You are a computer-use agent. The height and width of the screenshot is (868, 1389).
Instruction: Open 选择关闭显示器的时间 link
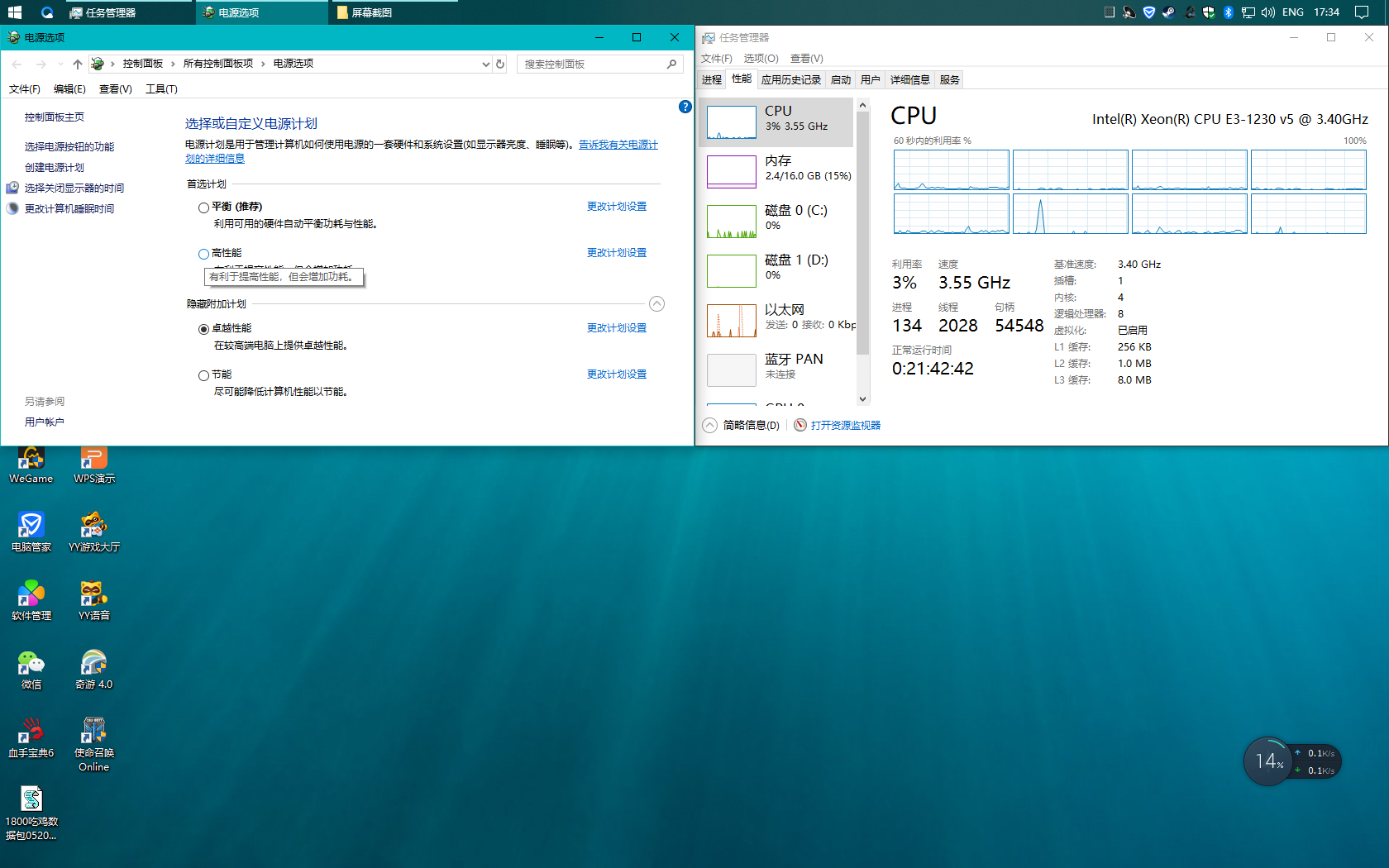[74, 188]
